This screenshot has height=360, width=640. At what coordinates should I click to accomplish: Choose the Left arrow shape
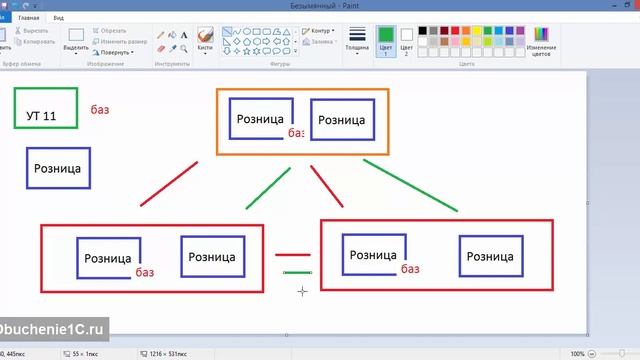coord(276,42)
